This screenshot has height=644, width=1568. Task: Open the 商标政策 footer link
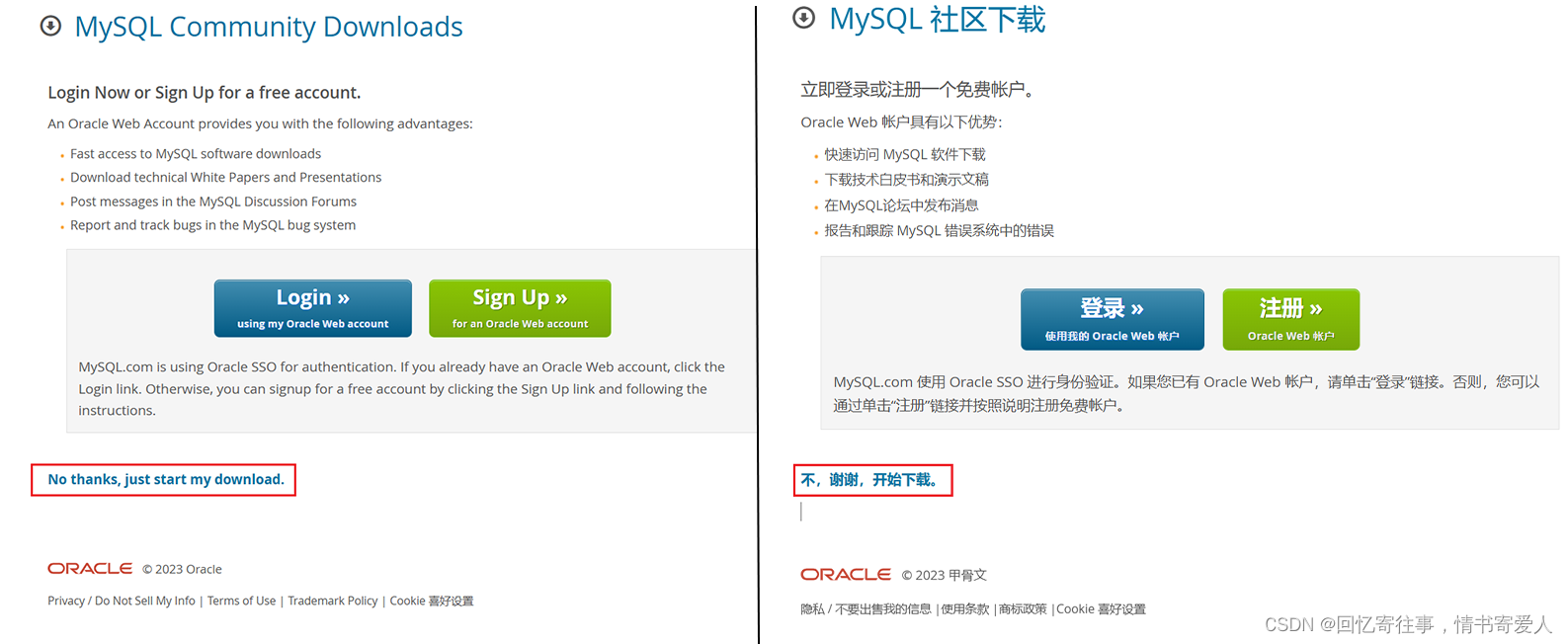click(x=1023, y=609)
